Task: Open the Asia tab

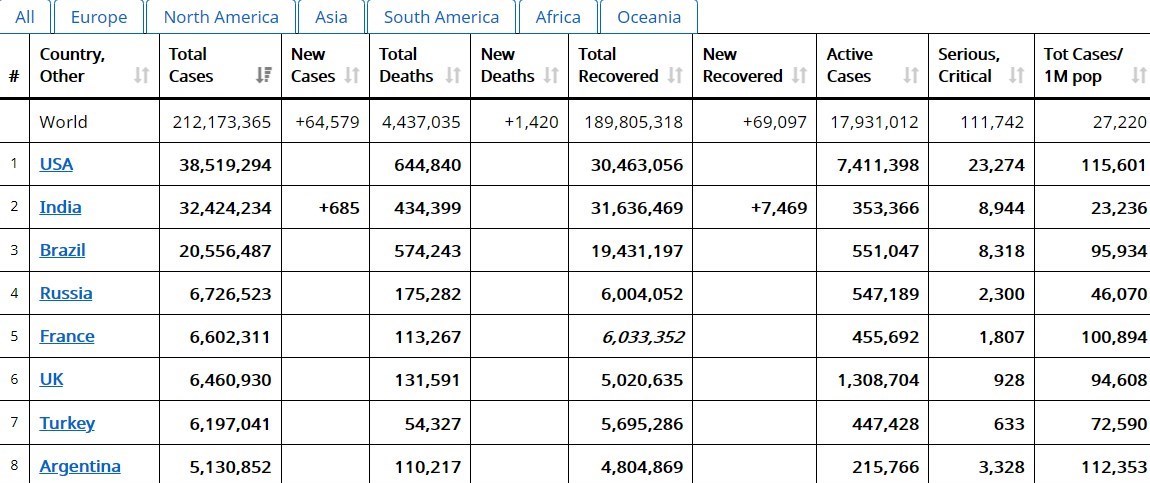Action: (331, 17)
